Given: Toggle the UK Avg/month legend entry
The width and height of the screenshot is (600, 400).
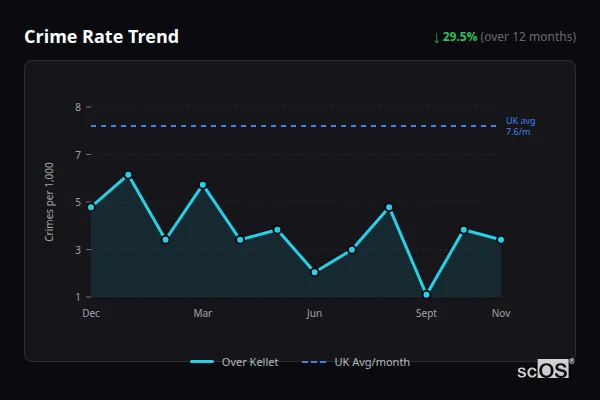Looking at the screenshot, I should pos(355,362).
